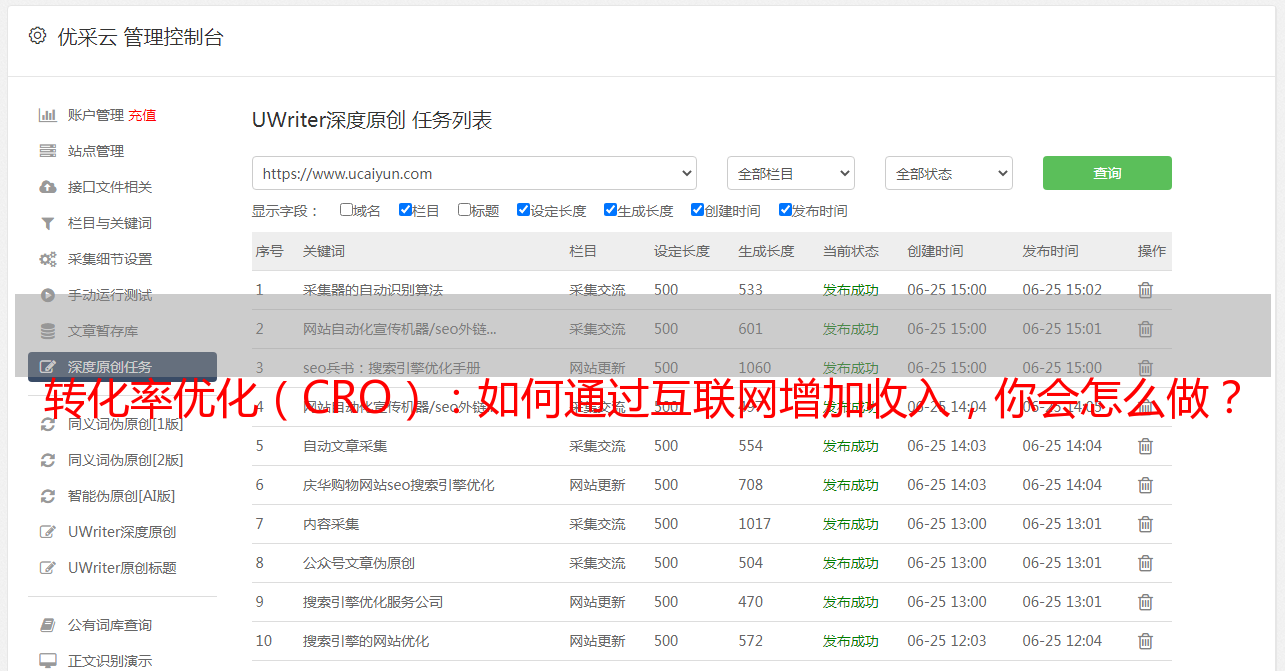This screenshot has height=671, width=1285.
Task: Click the database icon for 文章暂存库
Action: click(47, 331)
